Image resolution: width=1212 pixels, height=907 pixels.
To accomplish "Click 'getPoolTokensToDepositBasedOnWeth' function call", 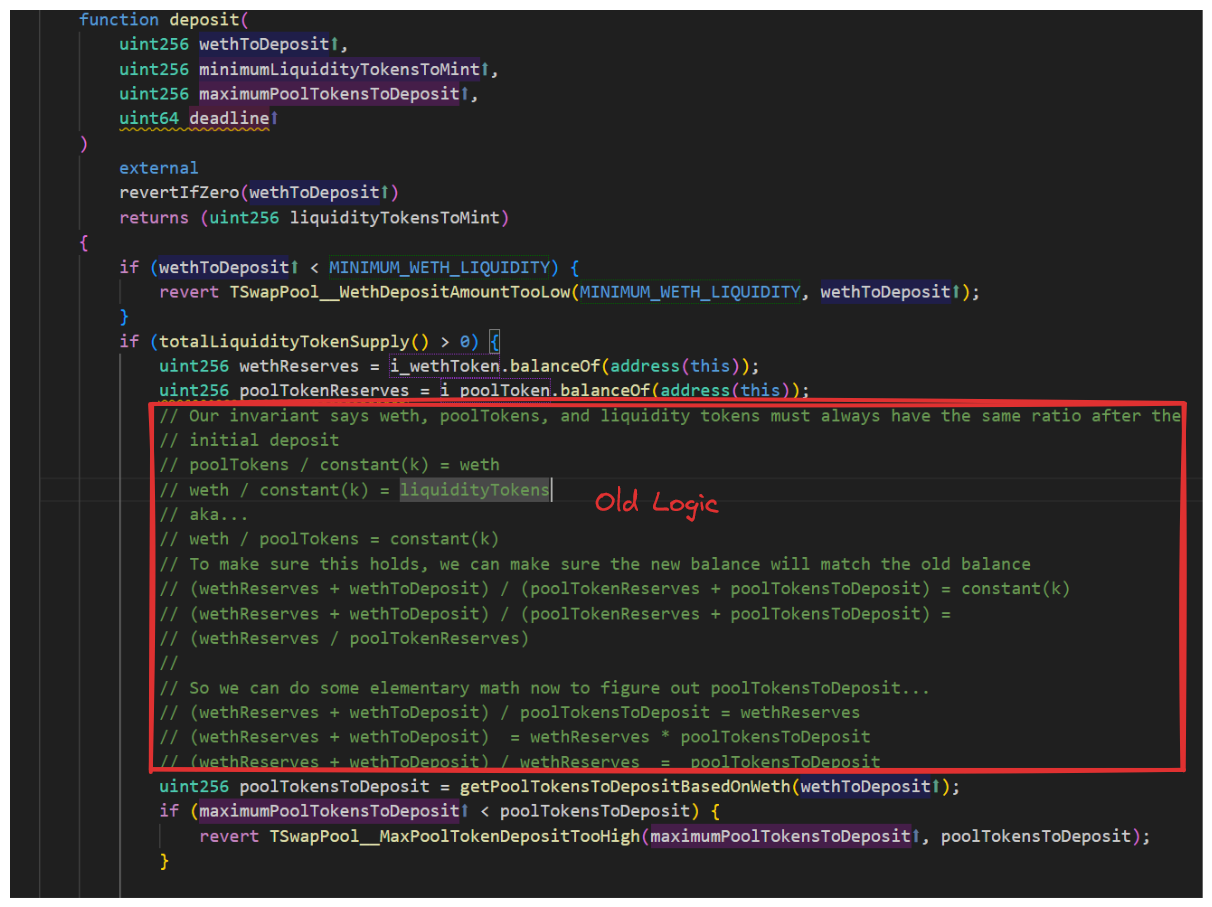I will (x=625, y=787).
